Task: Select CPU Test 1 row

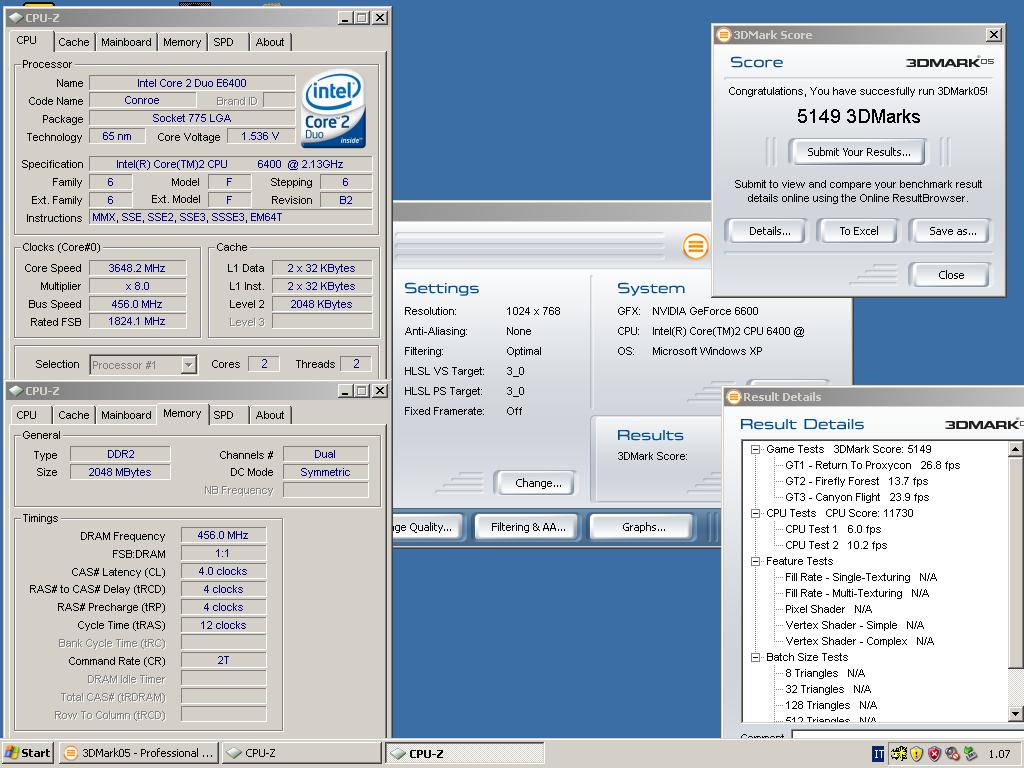Action: tap(833, 529)
